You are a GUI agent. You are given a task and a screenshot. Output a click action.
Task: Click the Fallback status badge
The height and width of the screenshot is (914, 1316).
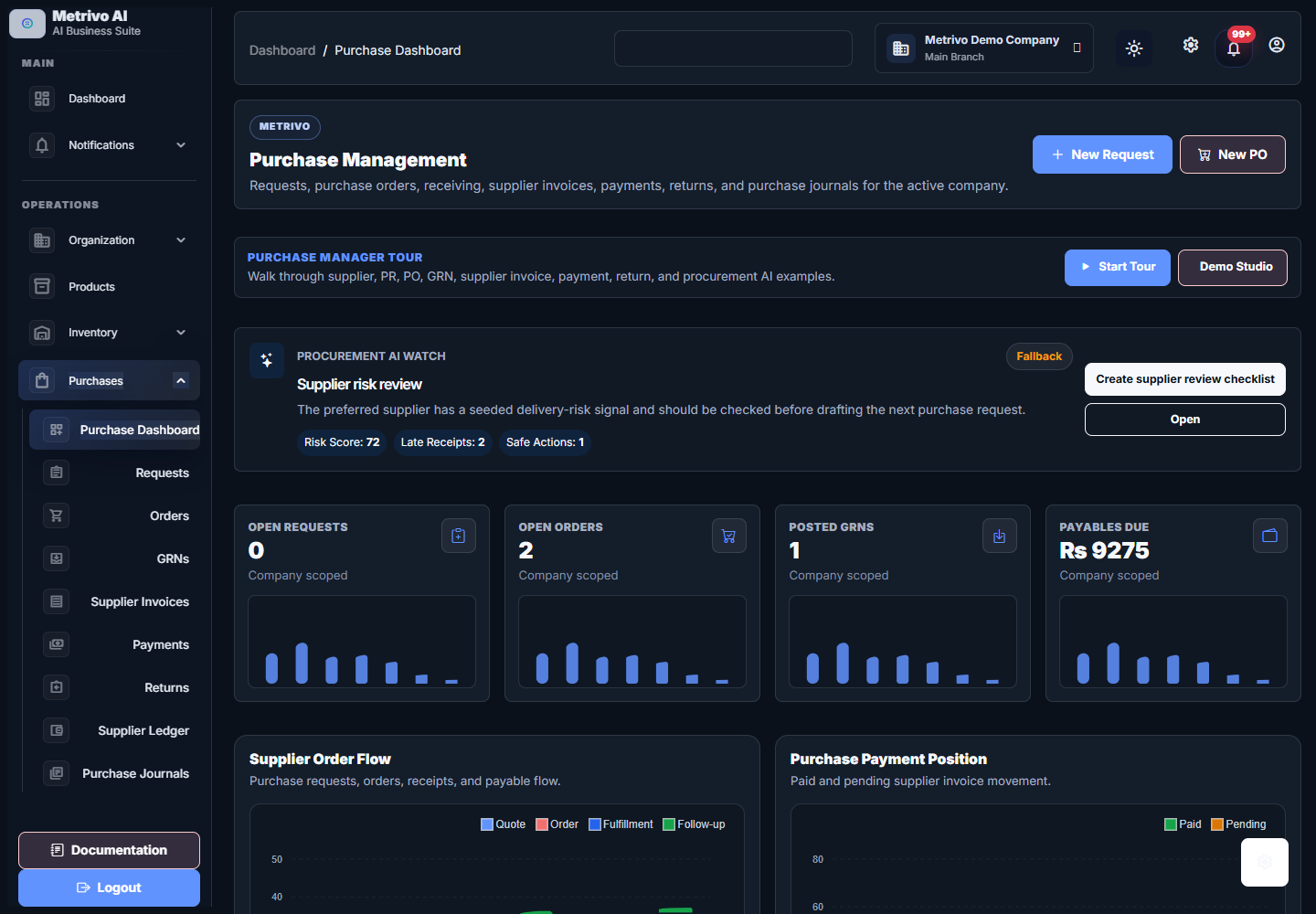click(x=1039, y=356)
